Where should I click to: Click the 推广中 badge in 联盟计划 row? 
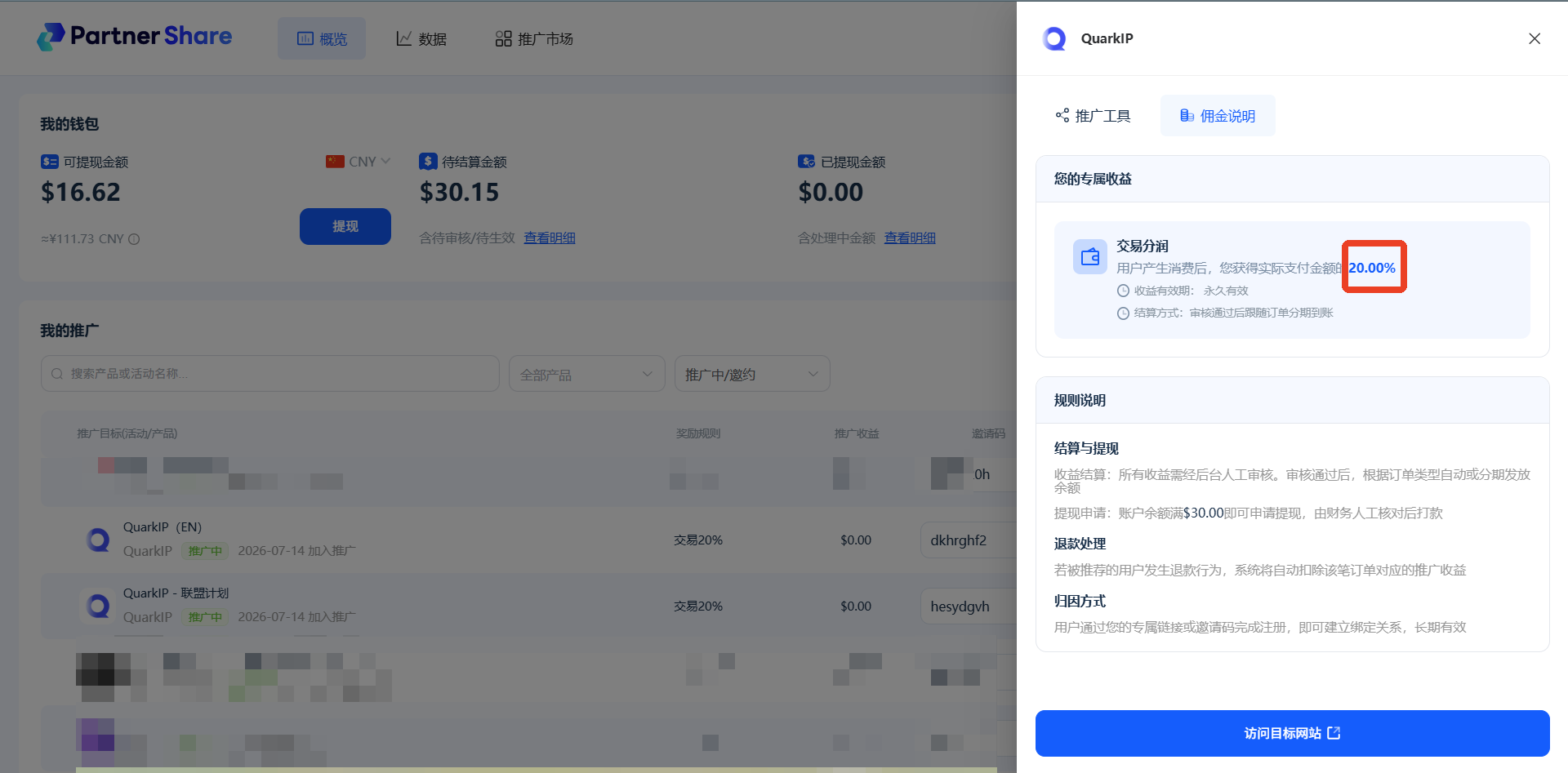pyautogui.click(x=205, y=617)
